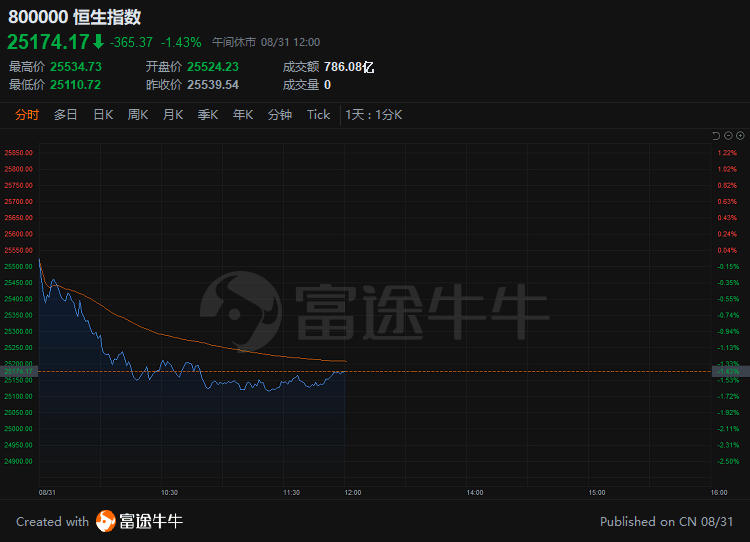Image resolution: width=750 pixels, height=542 pixels.
Task: Click the Created with label
Action: (x=53, y=521)
